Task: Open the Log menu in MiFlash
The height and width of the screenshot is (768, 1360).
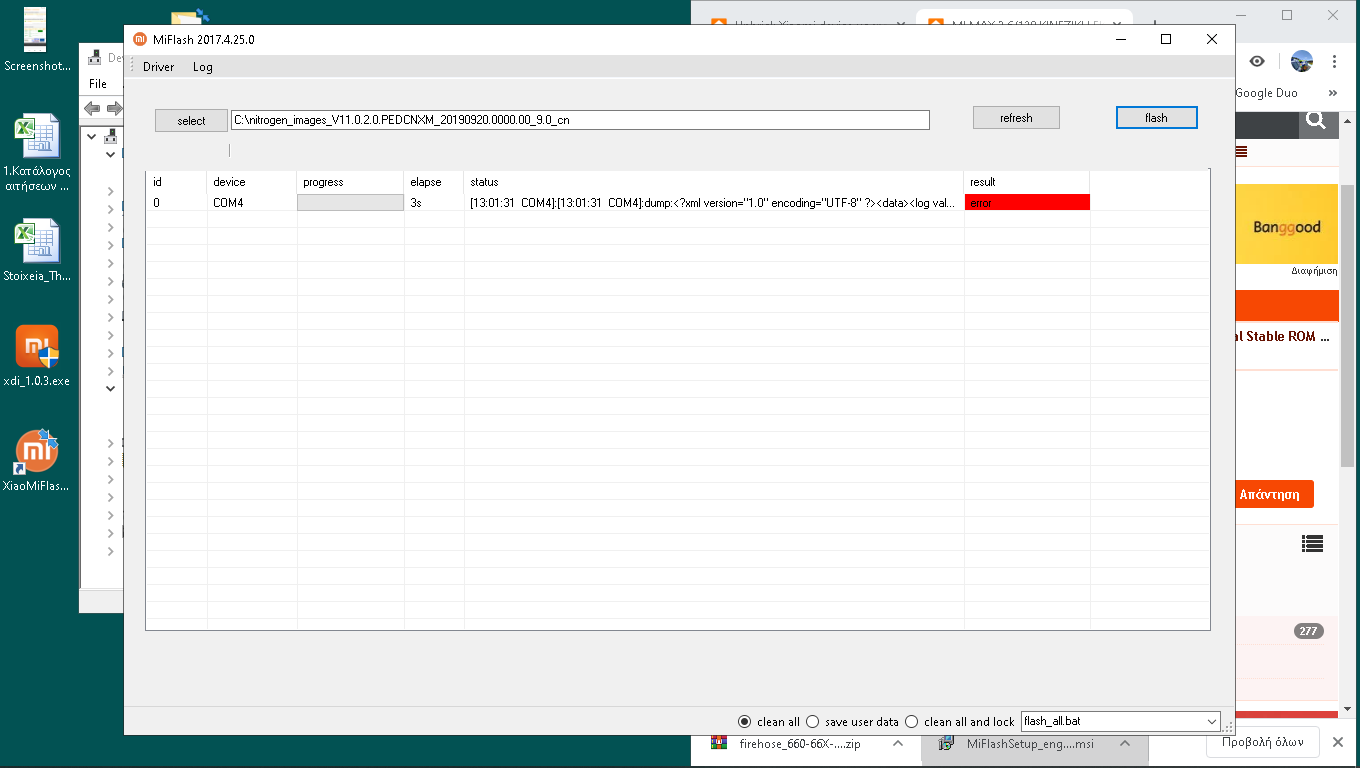Action: click(x=202, y=67)
